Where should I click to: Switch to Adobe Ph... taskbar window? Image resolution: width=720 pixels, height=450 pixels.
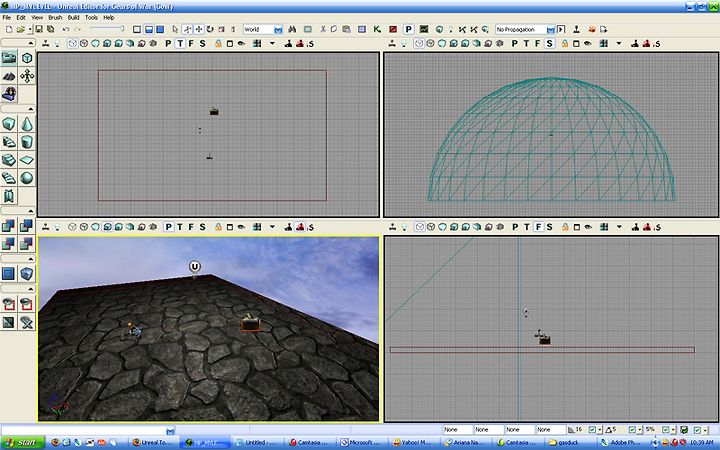tap(624, 443)
